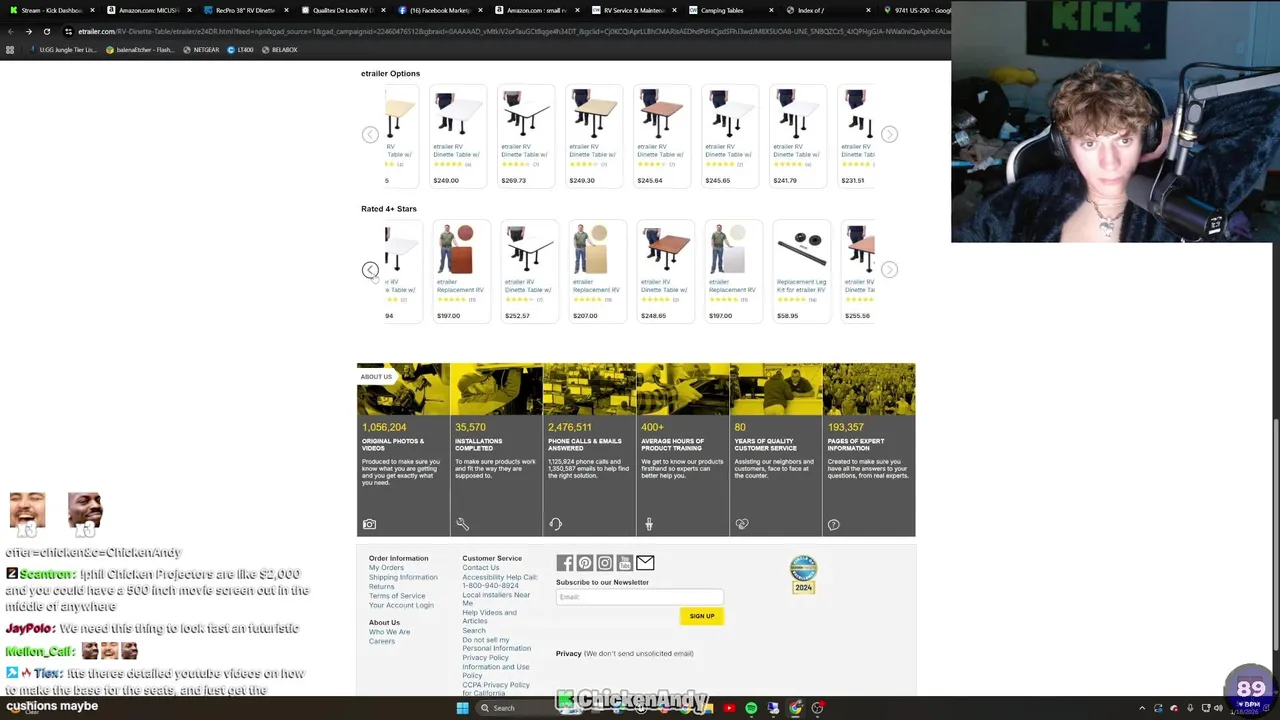Next arrow of Rated 4+ Stars carousel

pyautogui.click(x=889, y=270)
